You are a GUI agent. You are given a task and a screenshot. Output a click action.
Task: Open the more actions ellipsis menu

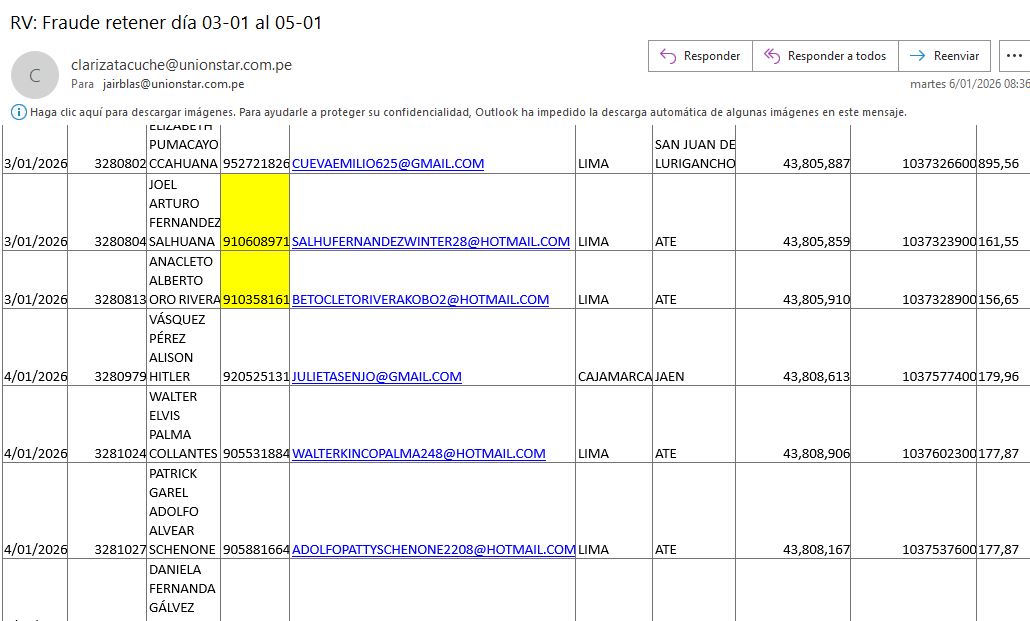pyautogui.click(x=1014, y=56)
